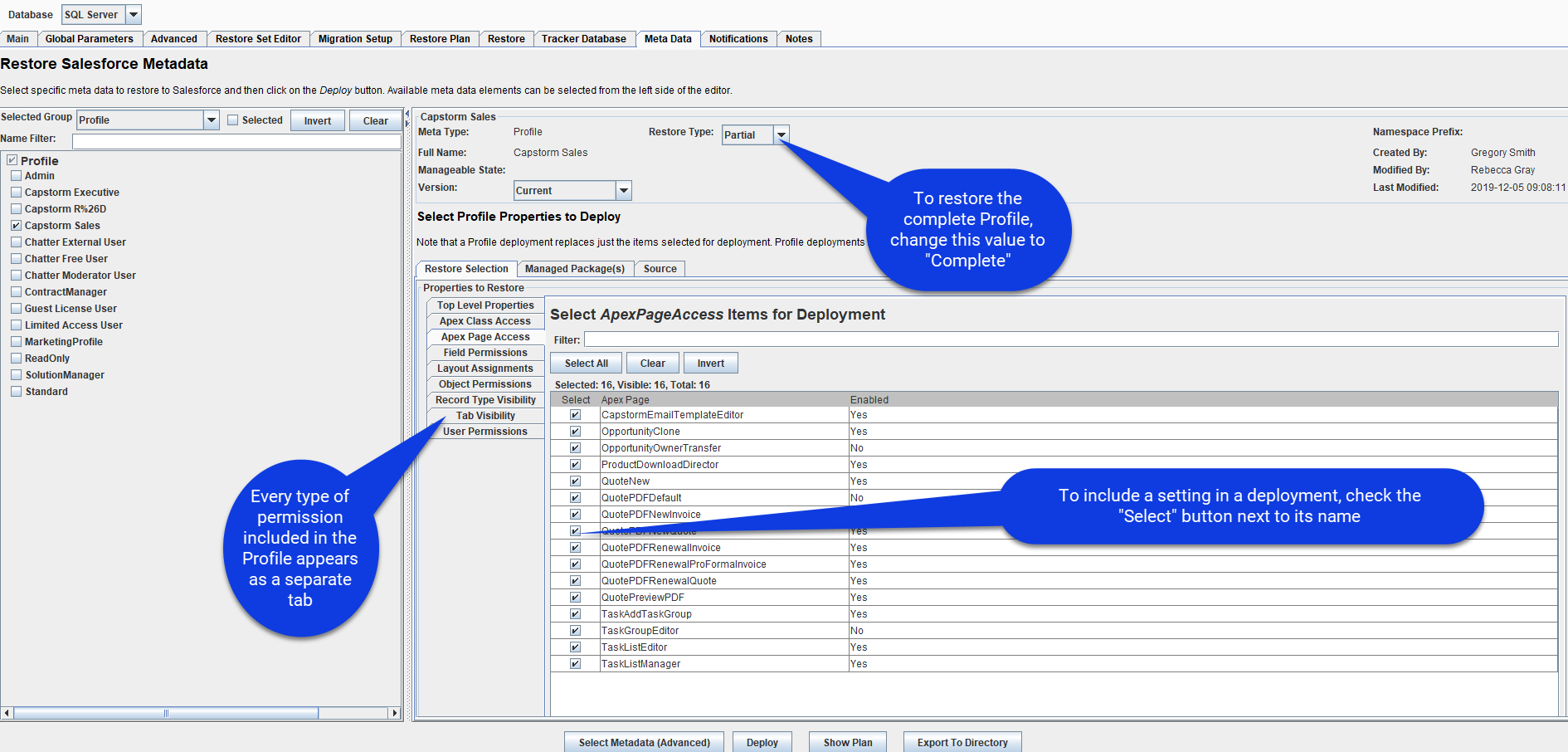This screenshot has width=1568, height=752.
Task: Check the Capstorm Executive profile checkbox
Action: tap(16, 193)
